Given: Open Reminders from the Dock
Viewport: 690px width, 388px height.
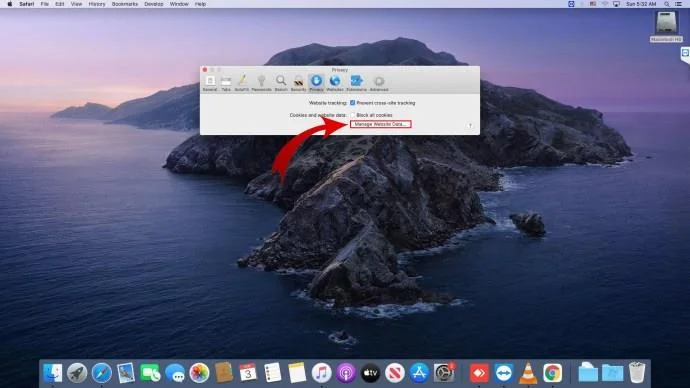Looking at the screenshot, I should point(272,373).
